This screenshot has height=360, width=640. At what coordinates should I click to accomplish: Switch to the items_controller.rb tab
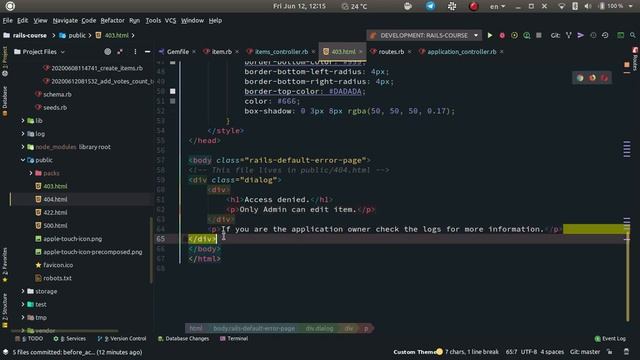point(281,52)
